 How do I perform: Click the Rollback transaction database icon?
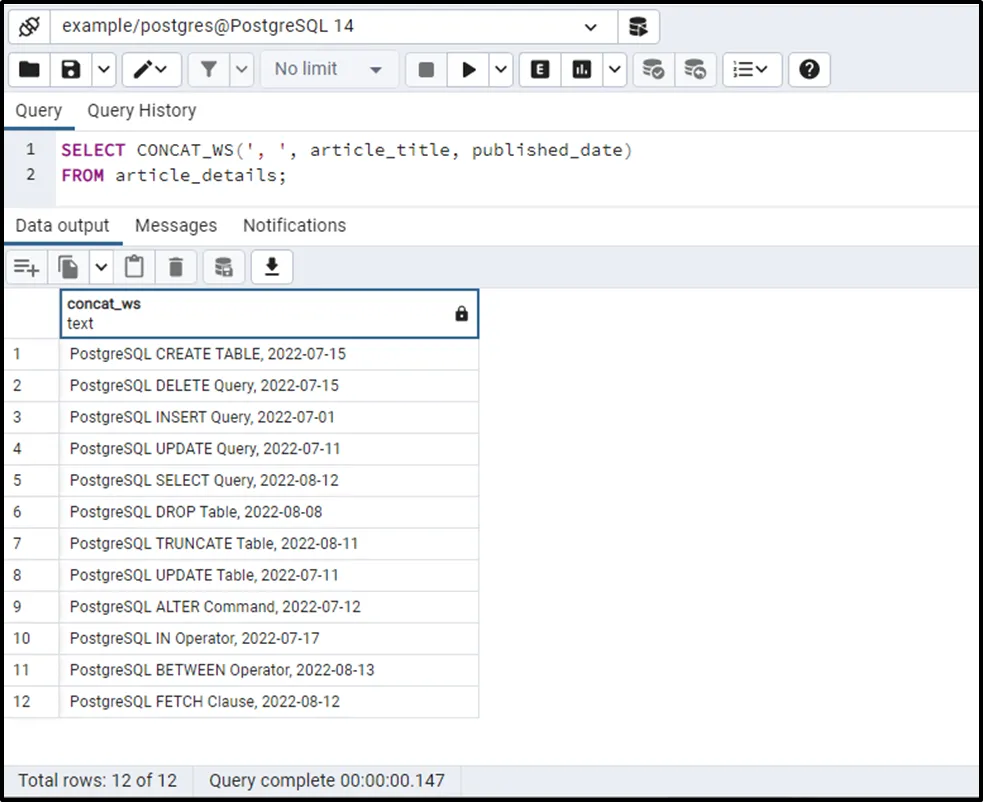click(694, 69)
